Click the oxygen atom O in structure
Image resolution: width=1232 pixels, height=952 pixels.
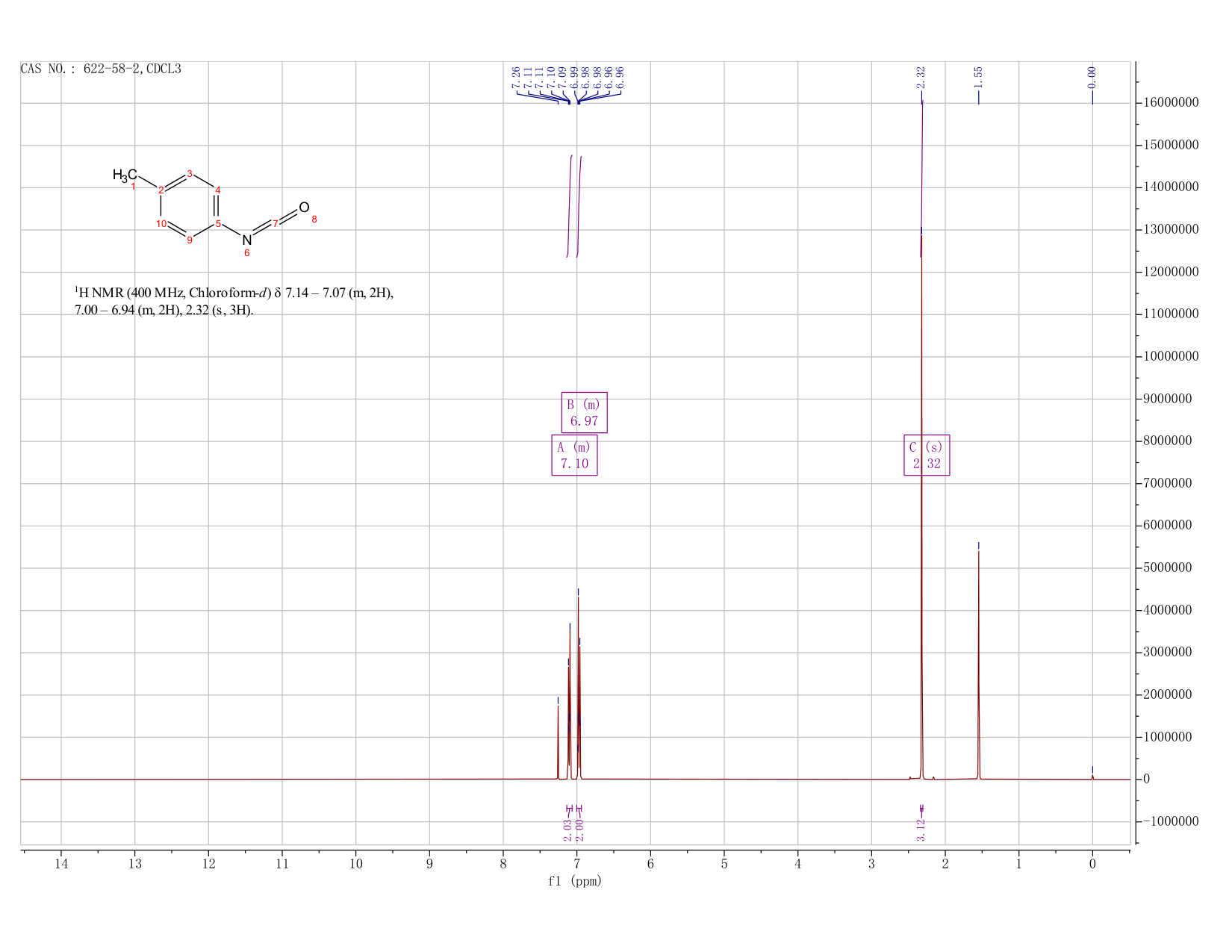304,207
